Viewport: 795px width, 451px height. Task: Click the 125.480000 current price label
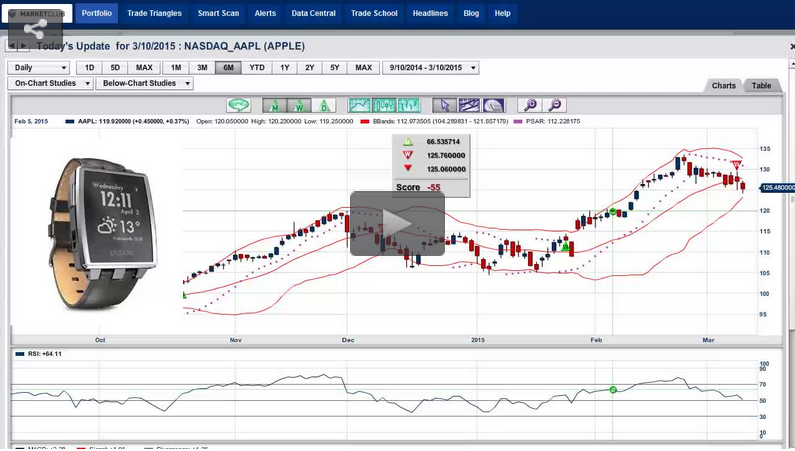[x=777, y=188]
